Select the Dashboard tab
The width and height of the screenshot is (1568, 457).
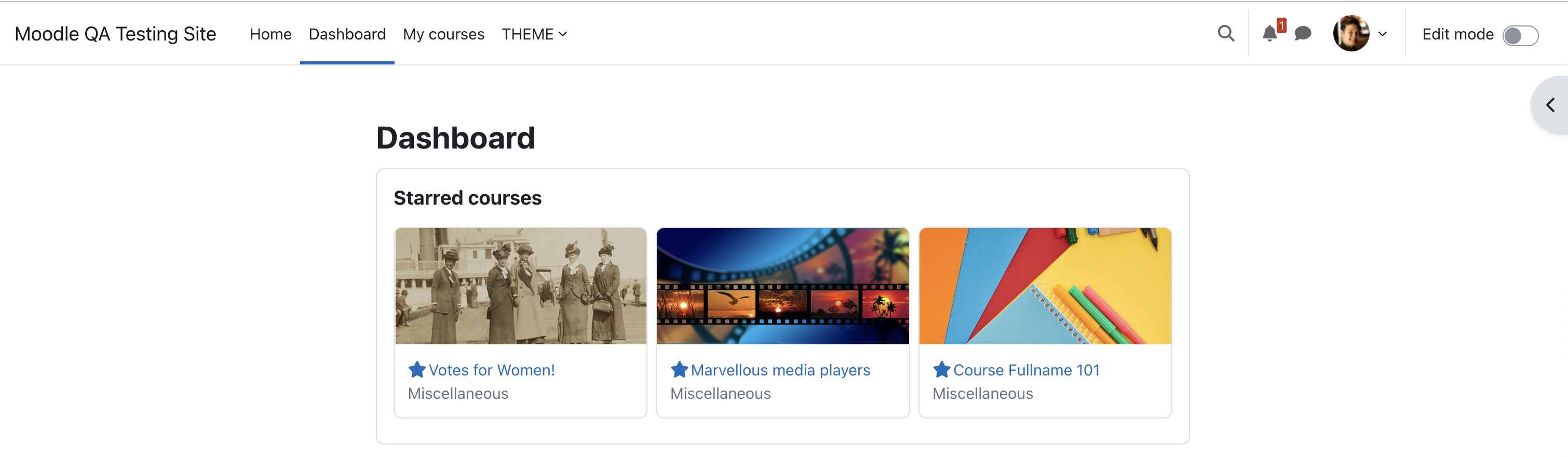pyautogui.click(x=347, y=34)
